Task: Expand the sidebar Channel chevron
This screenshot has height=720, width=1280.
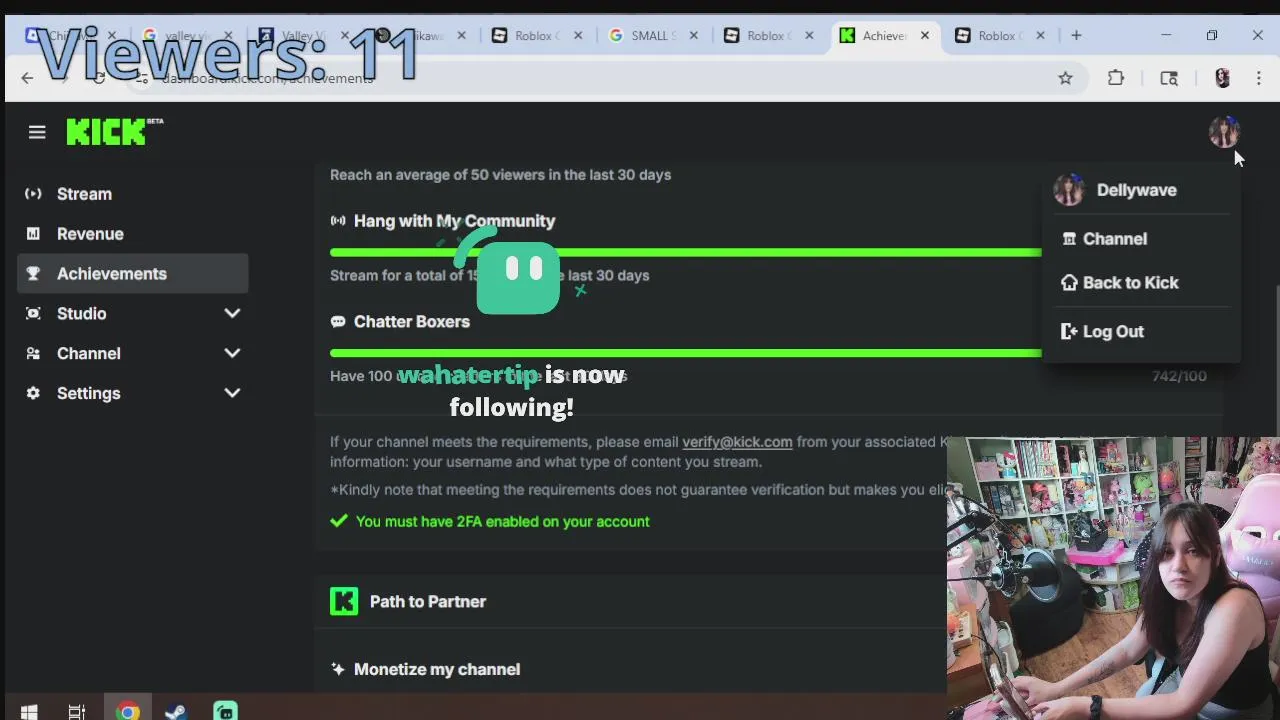Action: 232,354
